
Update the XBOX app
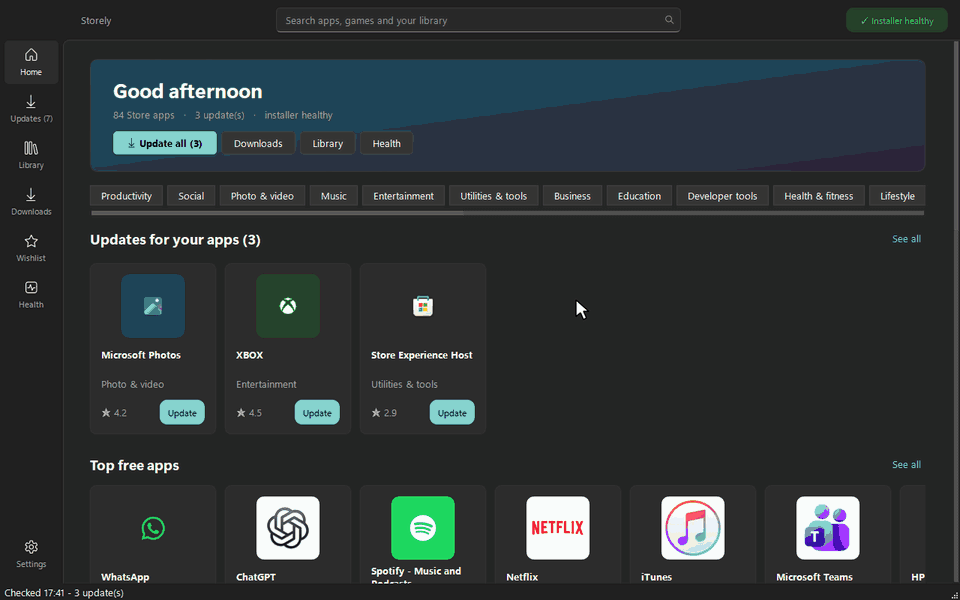pos(317,413)
